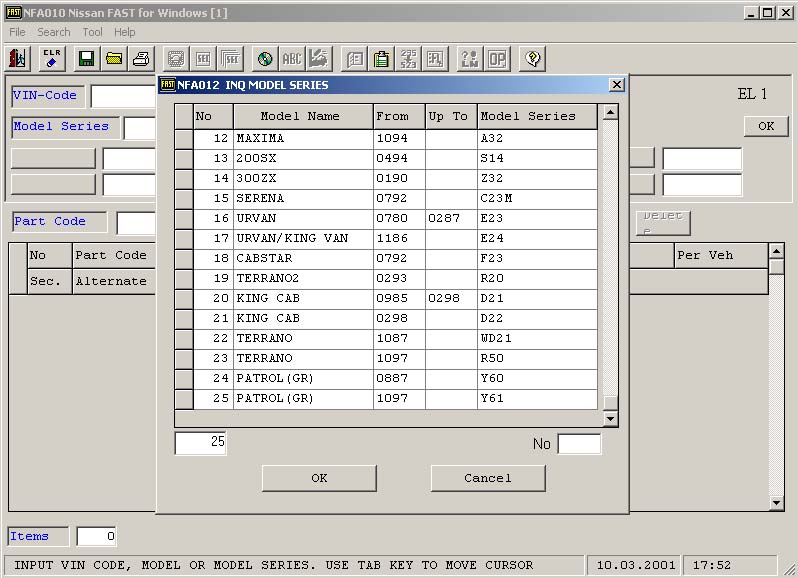The width and height of the screenshot is (798, 578).
Task: Open the Tool menu
Action: click(92, 32)
